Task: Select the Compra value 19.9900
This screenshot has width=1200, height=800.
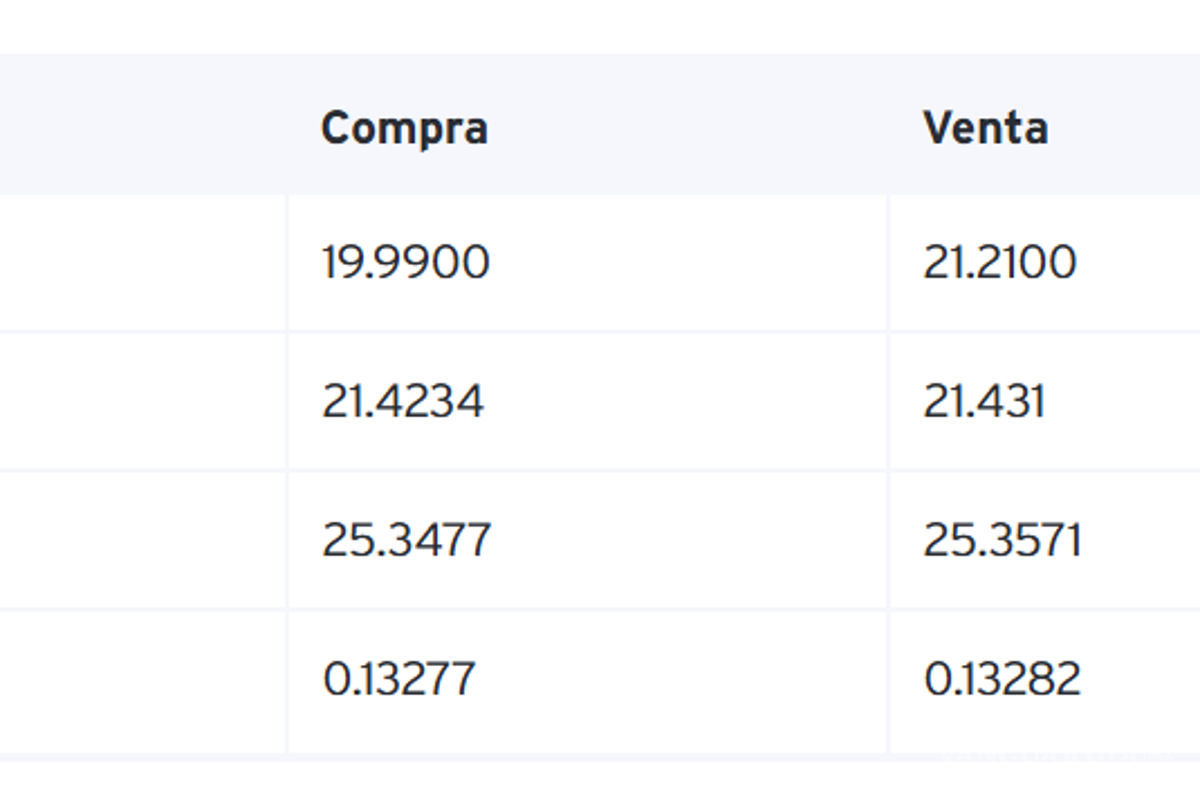Action: (x=406, y=263)
